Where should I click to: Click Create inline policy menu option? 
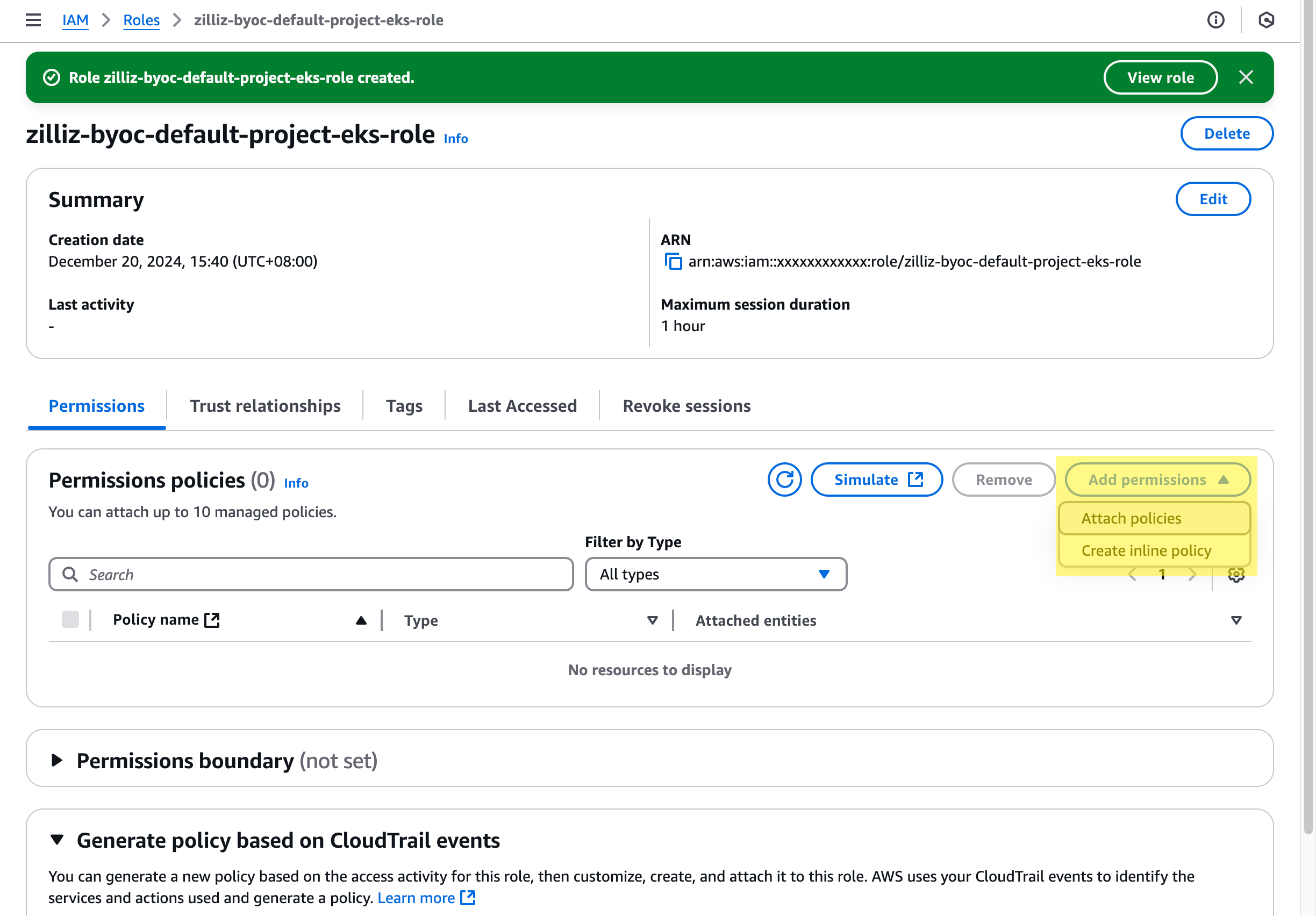click(1147, 549)
